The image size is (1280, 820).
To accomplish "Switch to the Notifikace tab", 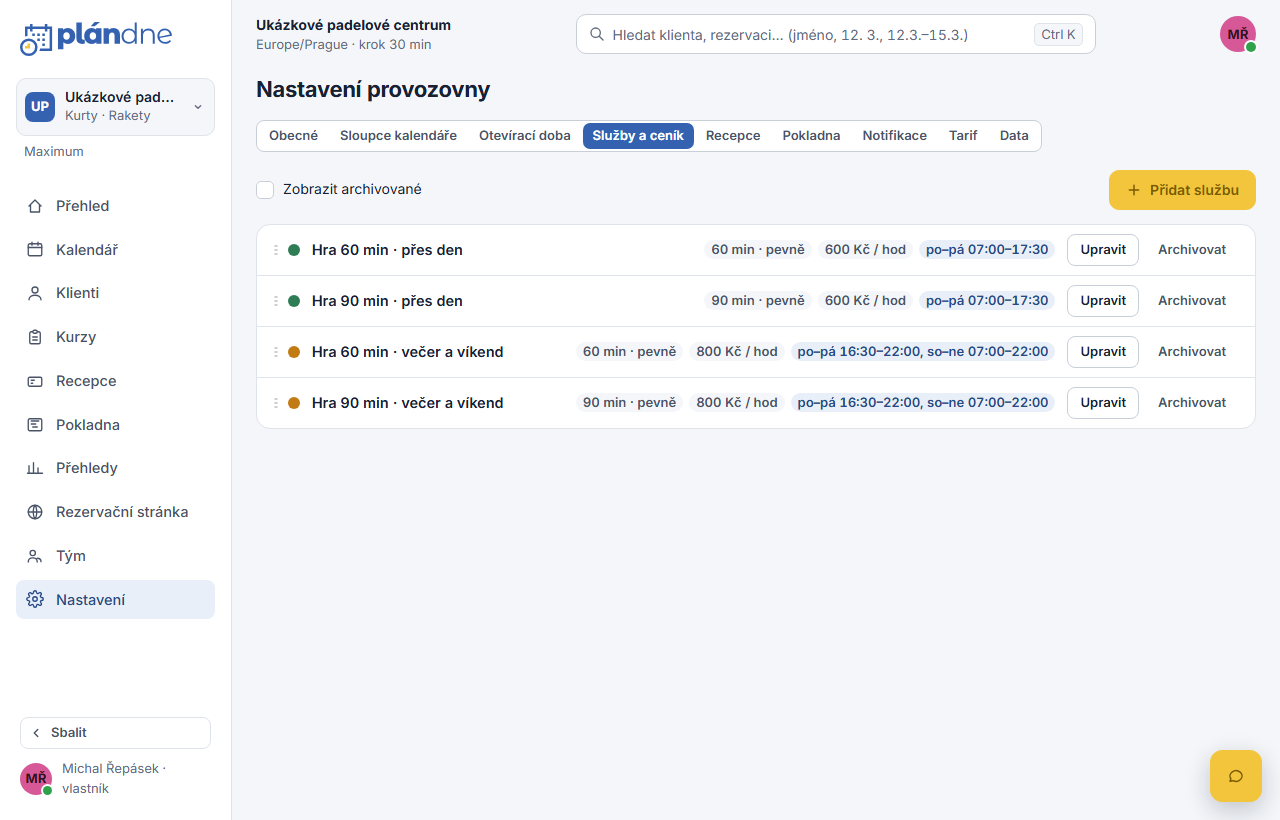I will pyautogui.click(x=895, y=136).
